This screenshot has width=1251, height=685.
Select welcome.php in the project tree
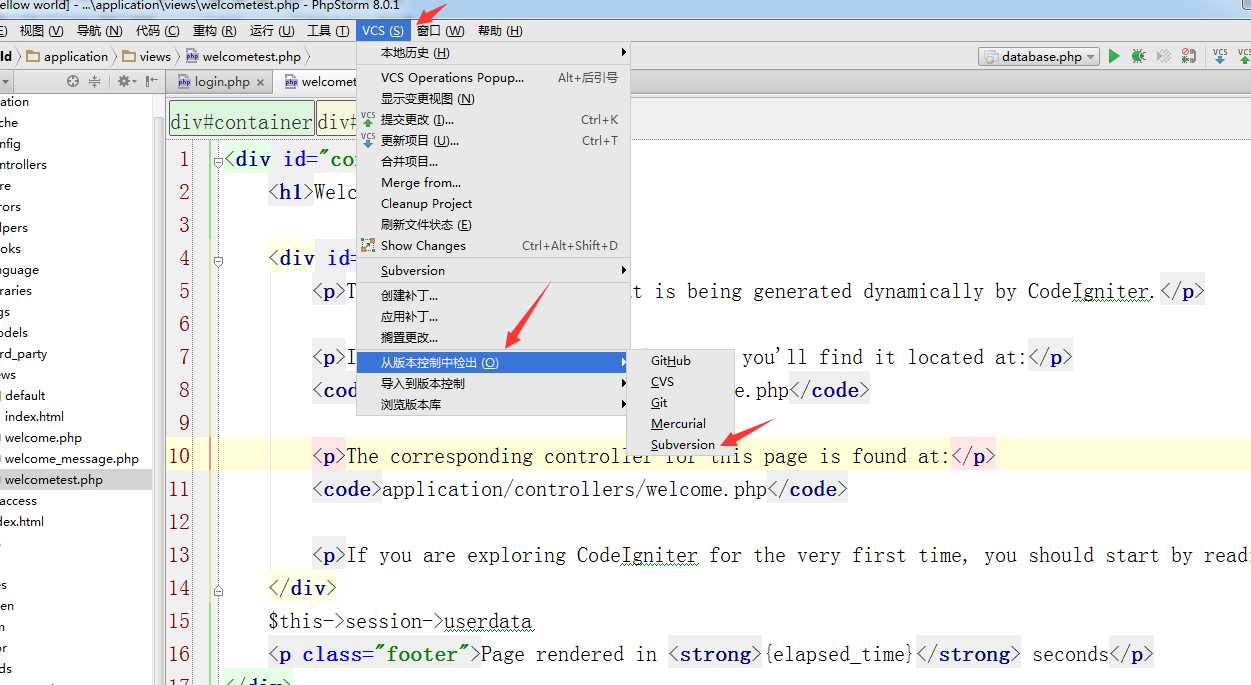click(43, 438)
